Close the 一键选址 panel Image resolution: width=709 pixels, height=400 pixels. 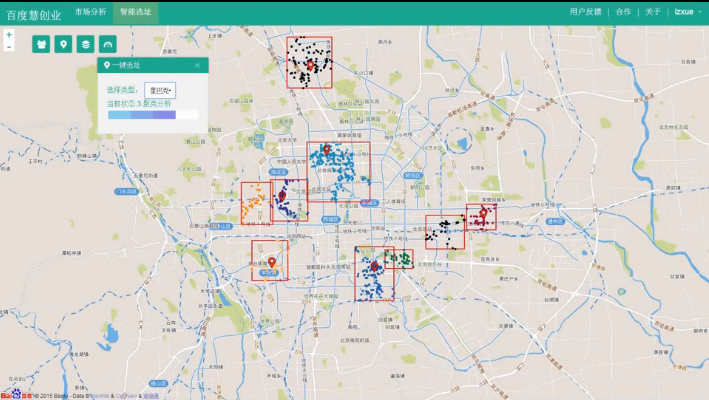coord(197,65)
